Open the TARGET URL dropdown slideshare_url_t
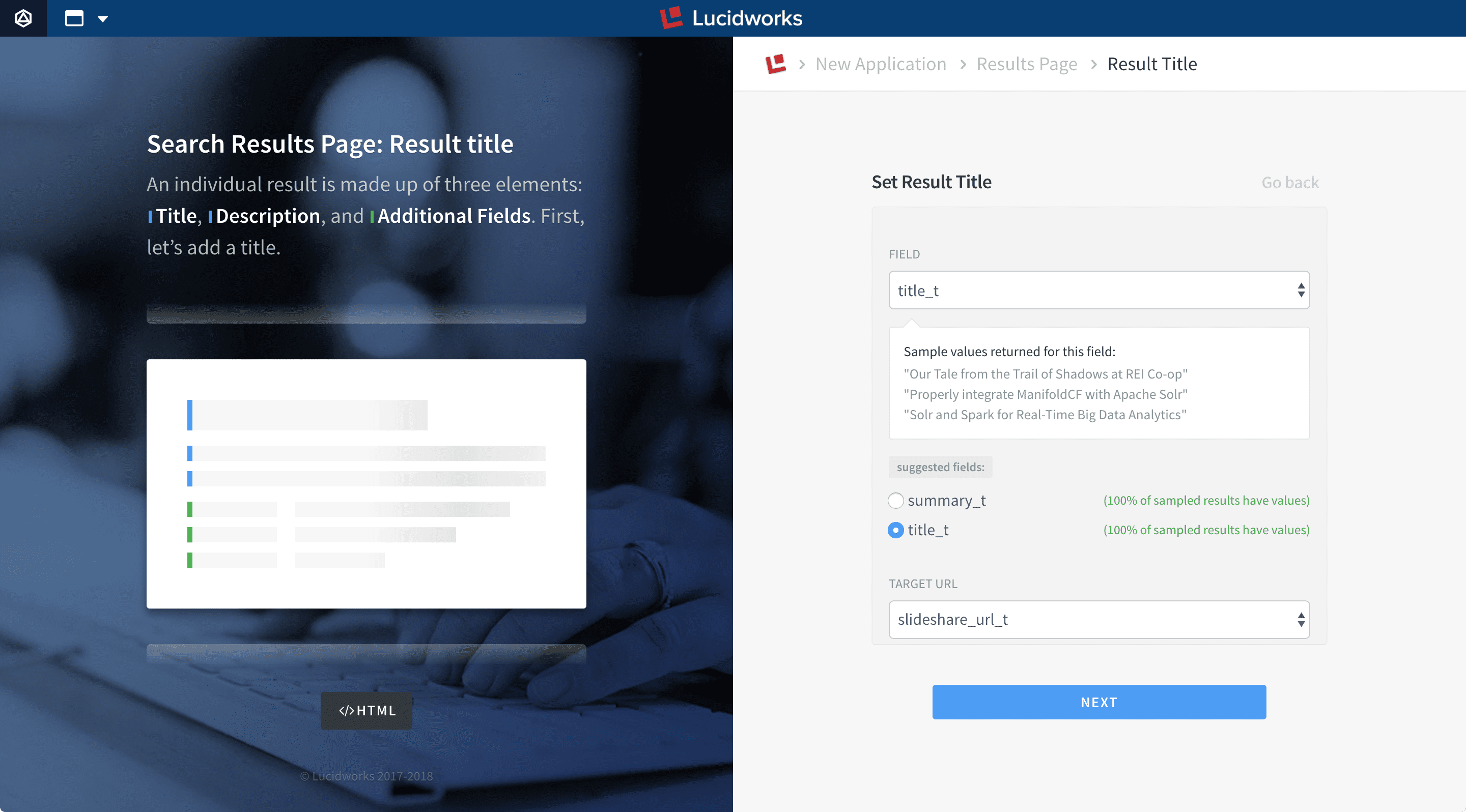The image size is (1466, 812). click(1099, 619)
